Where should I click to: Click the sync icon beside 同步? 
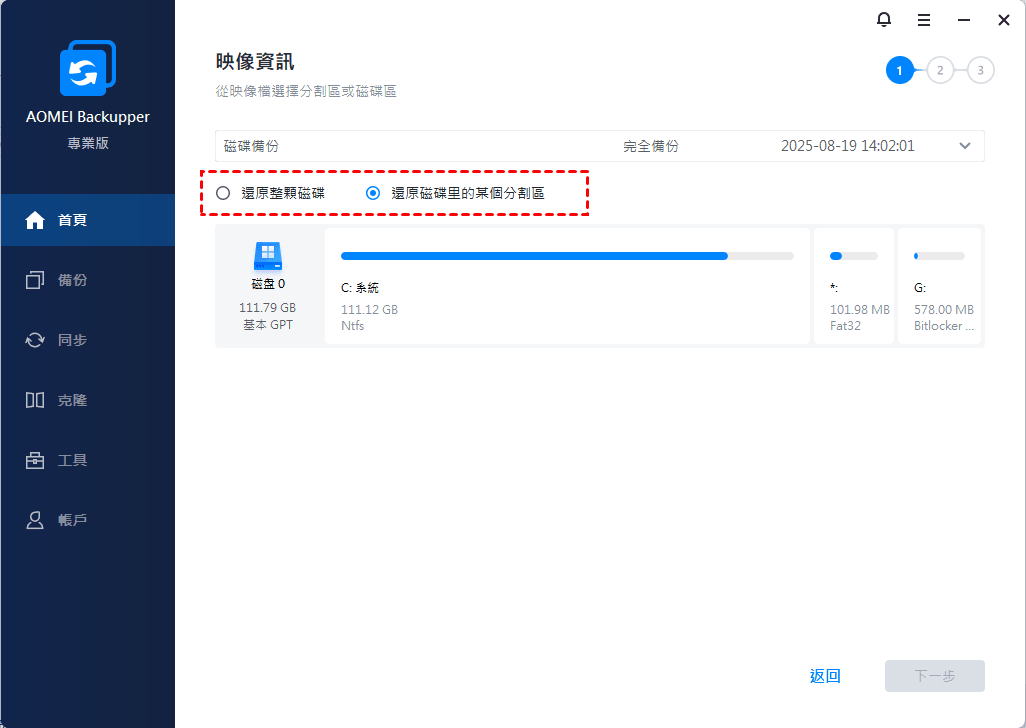[x=35, y=340]
